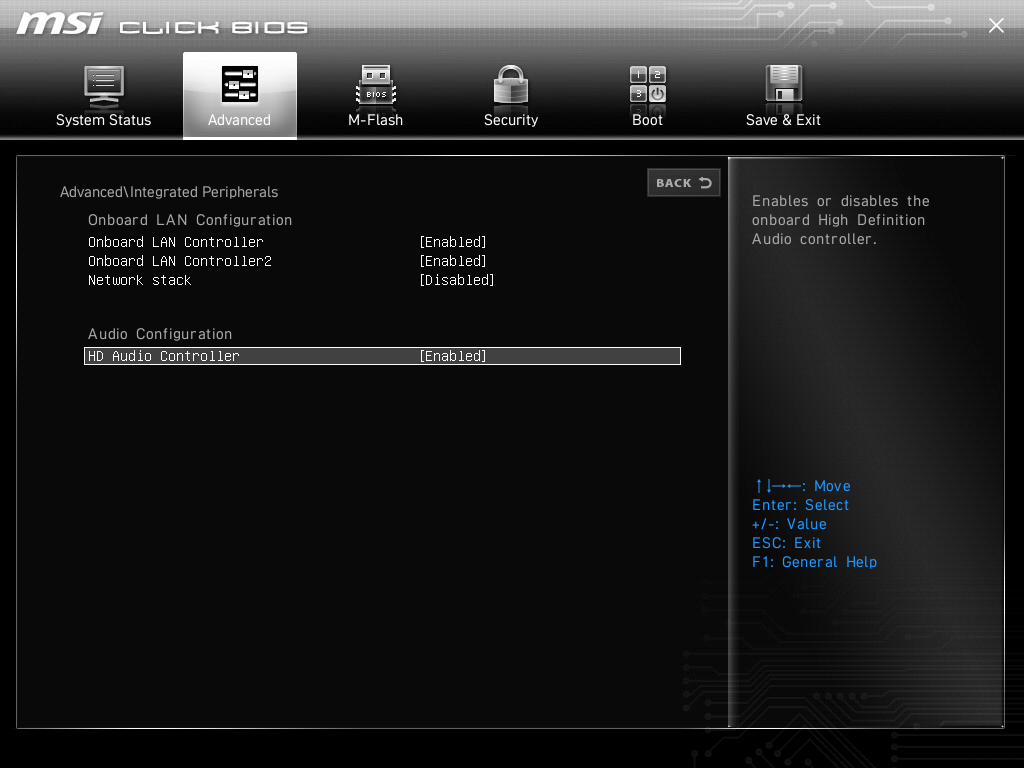Click the BACK button
This screenshot has height=768, width=1024.
(684, 183)
